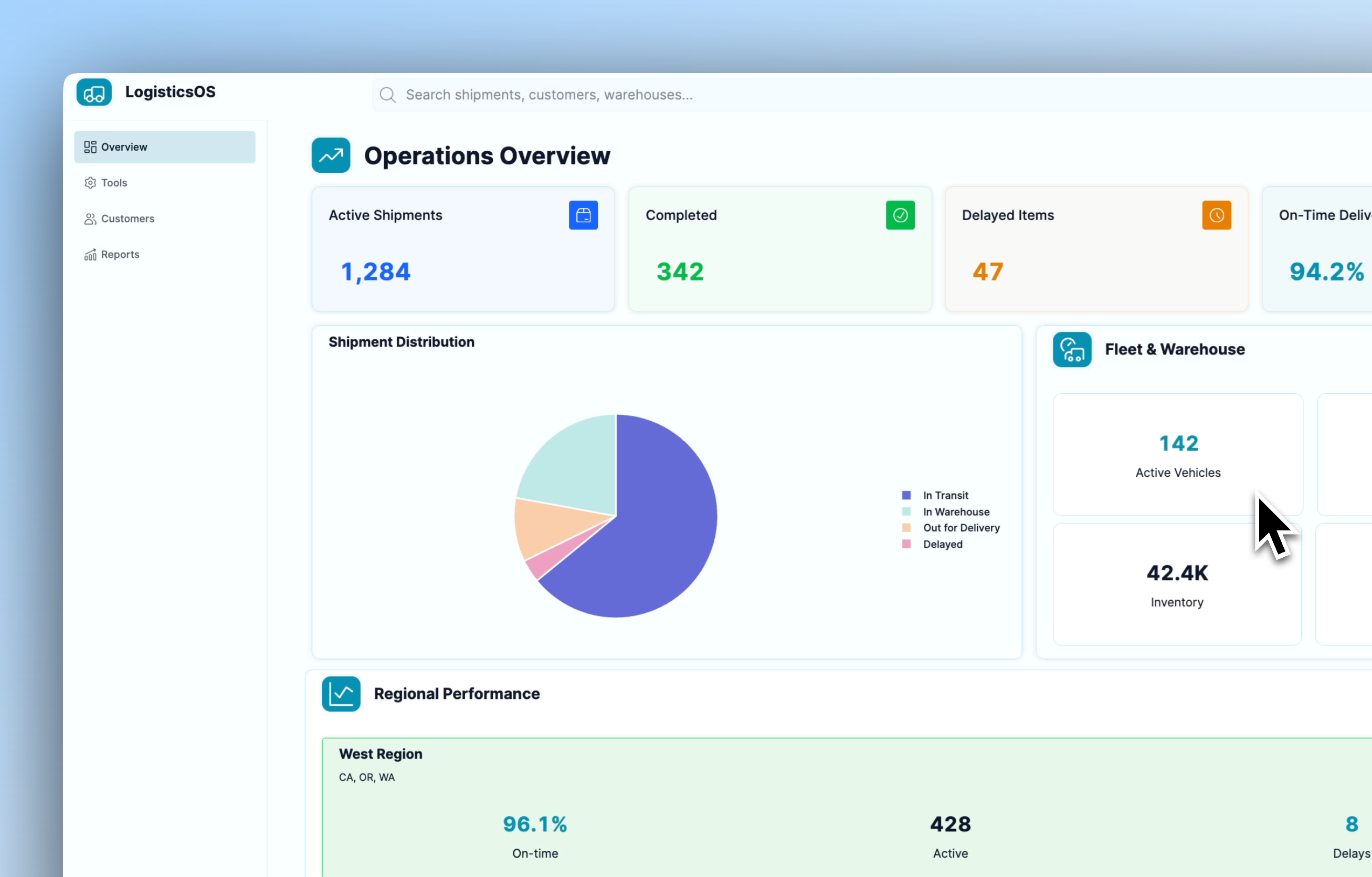
Task: Click the Tools gear icon in sidebar
Action: [x=90, y=182]
